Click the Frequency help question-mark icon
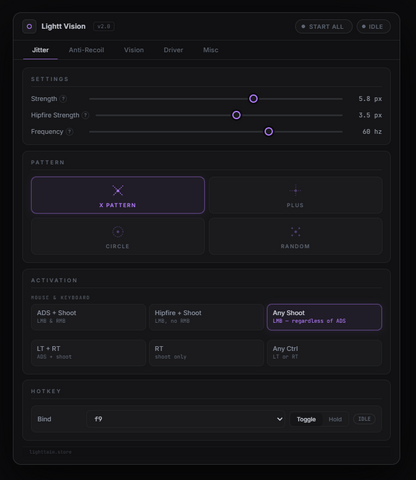The height and width of the screenshot is (480, 416). [69, 132]
